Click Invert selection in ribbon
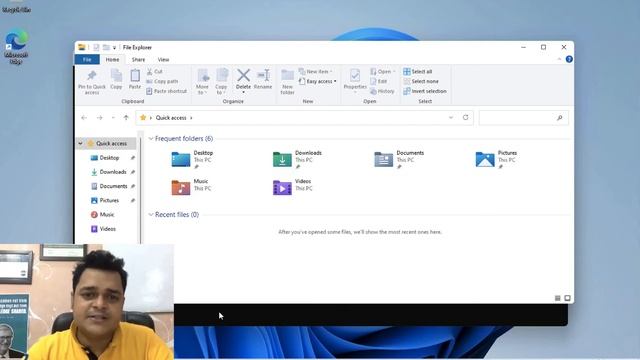The height and width of the screenshot is (360, 640). point(425,91)
